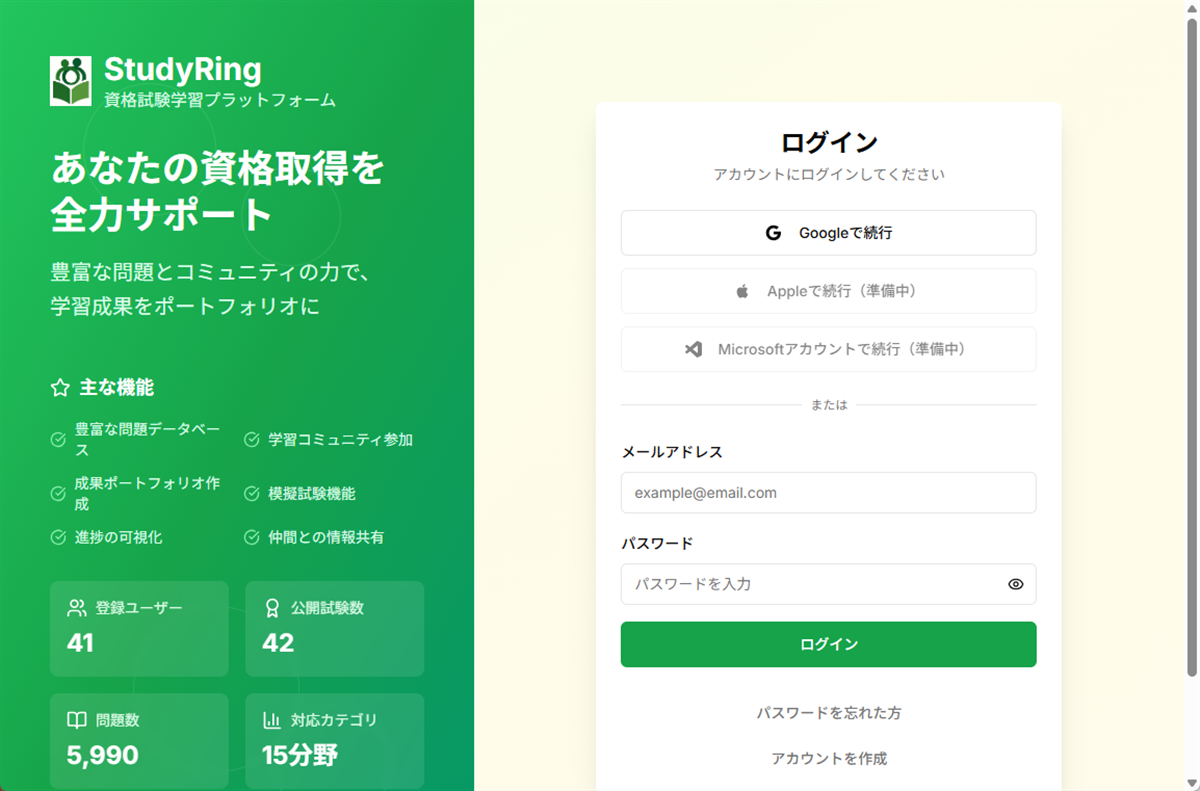
Task: Toggle password visibility with the eye icon
Action: pos(1015,584)
